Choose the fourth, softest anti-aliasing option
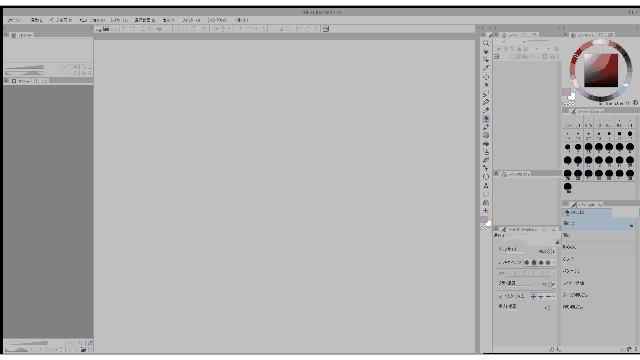The image size is (640, 360). (548, 262)
